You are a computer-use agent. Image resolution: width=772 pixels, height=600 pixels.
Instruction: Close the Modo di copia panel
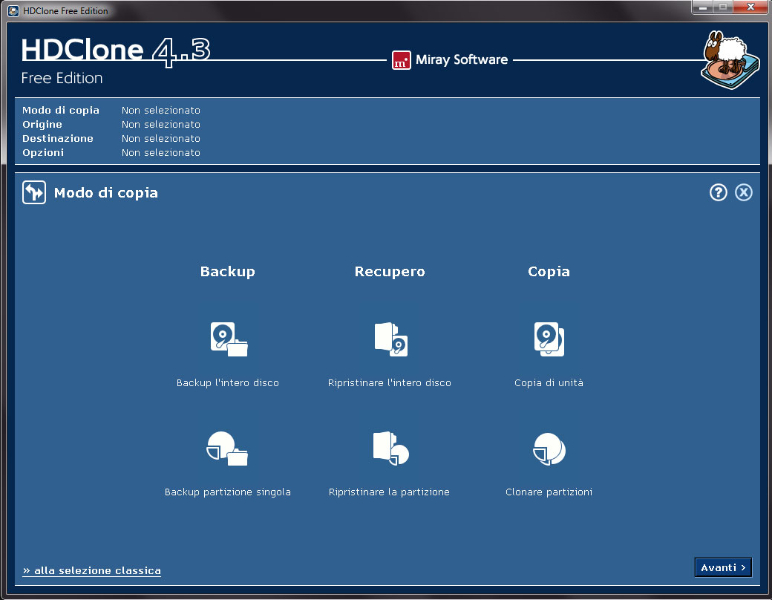click(x=743, y=193)
